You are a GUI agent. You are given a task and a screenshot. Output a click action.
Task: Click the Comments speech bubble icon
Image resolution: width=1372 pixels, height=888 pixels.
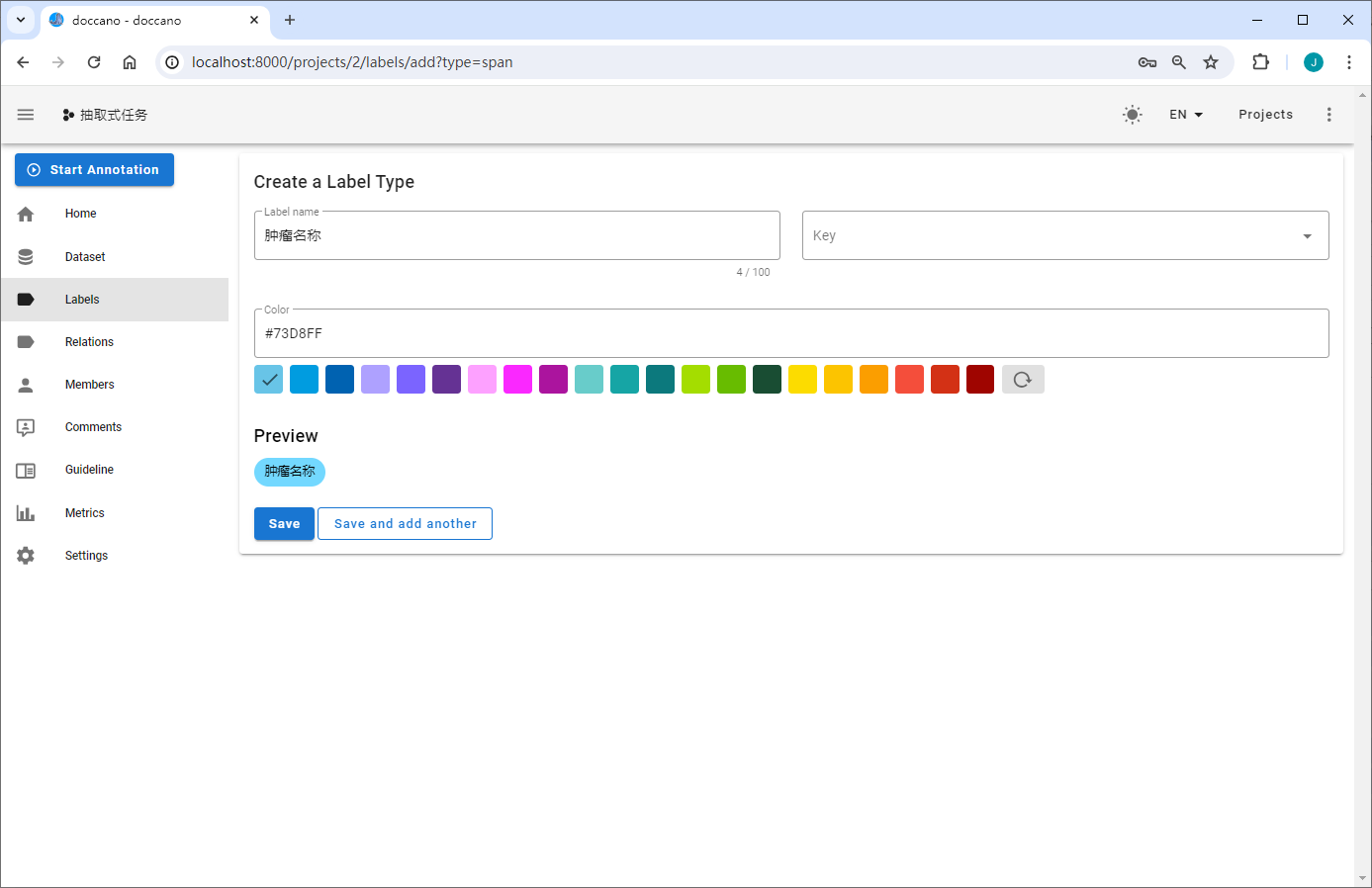(x=26, y=427)
